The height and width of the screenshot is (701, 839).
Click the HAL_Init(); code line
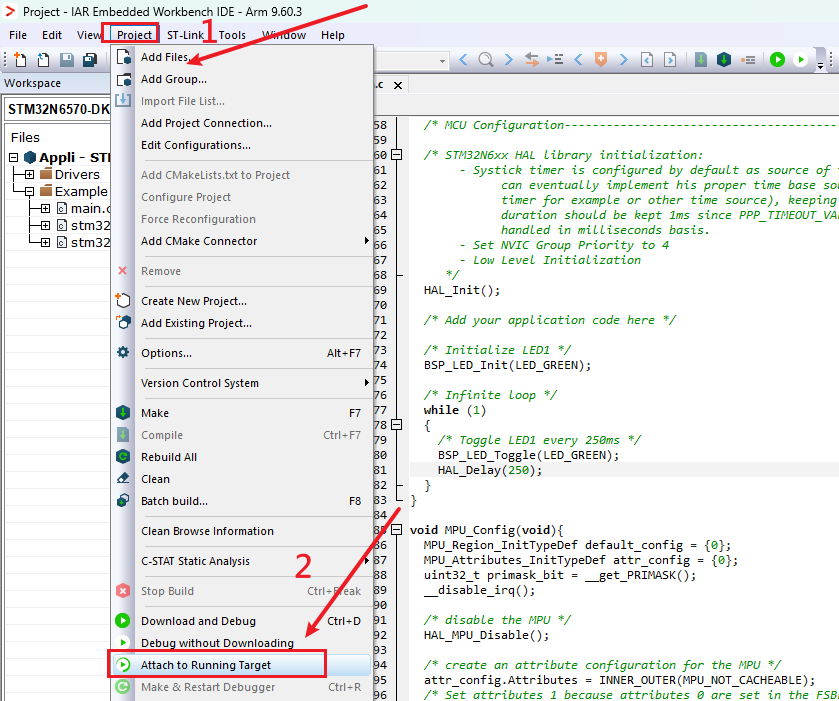(462, 290)
